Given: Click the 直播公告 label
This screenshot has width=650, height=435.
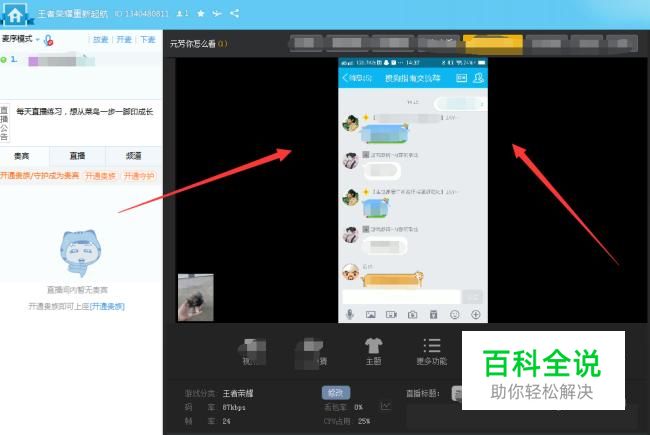Looking at the screenshot, I should pos(4,123).
